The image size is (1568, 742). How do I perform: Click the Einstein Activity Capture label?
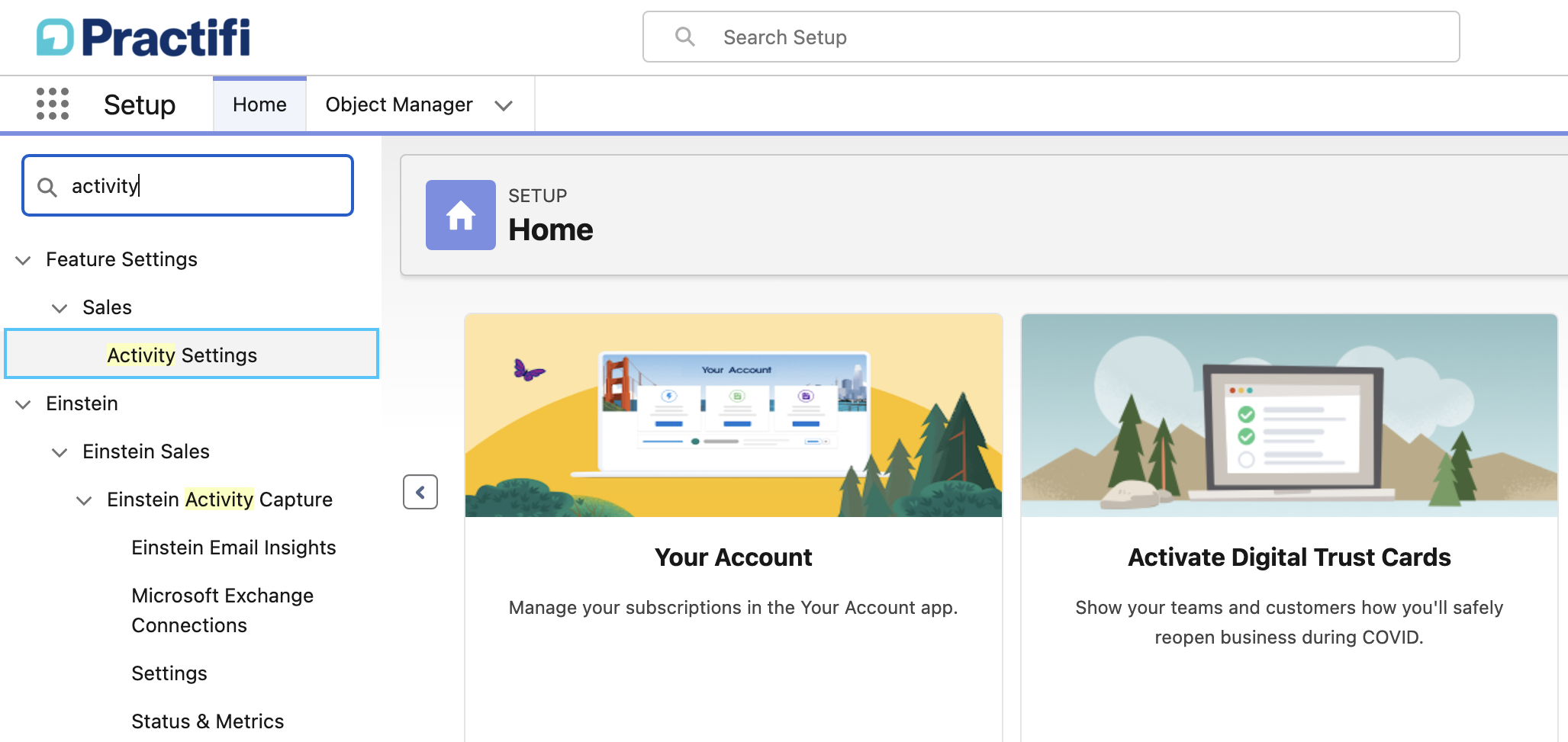coord(220,499)
